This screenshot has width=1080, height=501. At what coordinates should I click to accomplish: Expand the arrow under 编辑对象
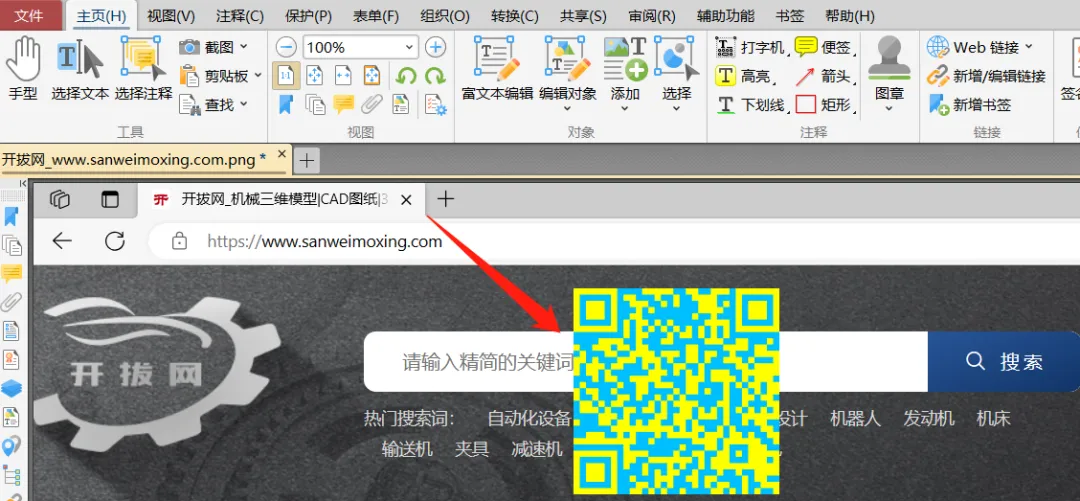[x=568, y=108]
